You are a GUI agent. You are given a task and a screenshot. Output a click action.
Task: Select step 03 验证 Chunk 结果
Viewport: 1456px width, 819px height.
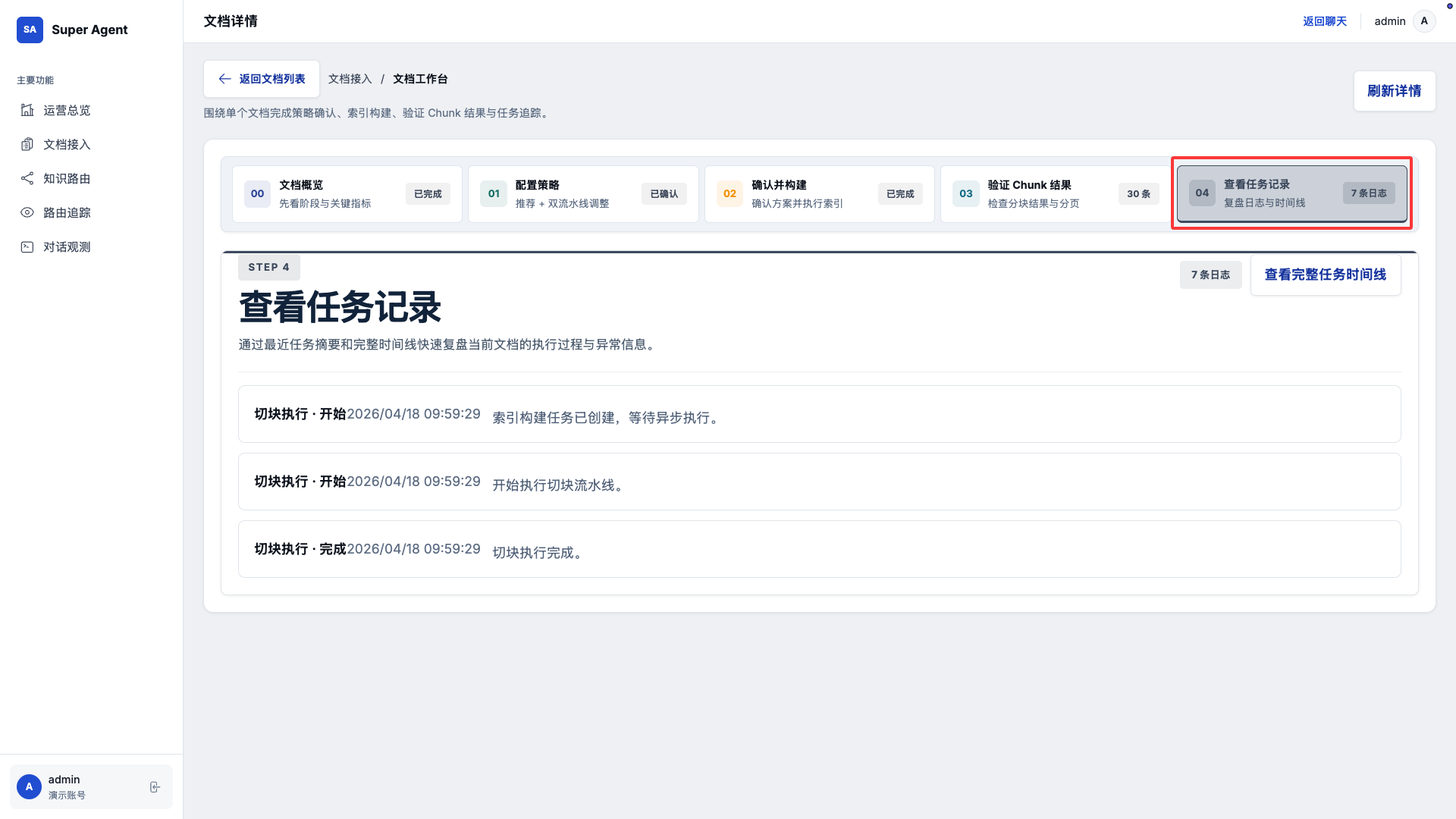pyautogui.click(x=1055, y=194)
